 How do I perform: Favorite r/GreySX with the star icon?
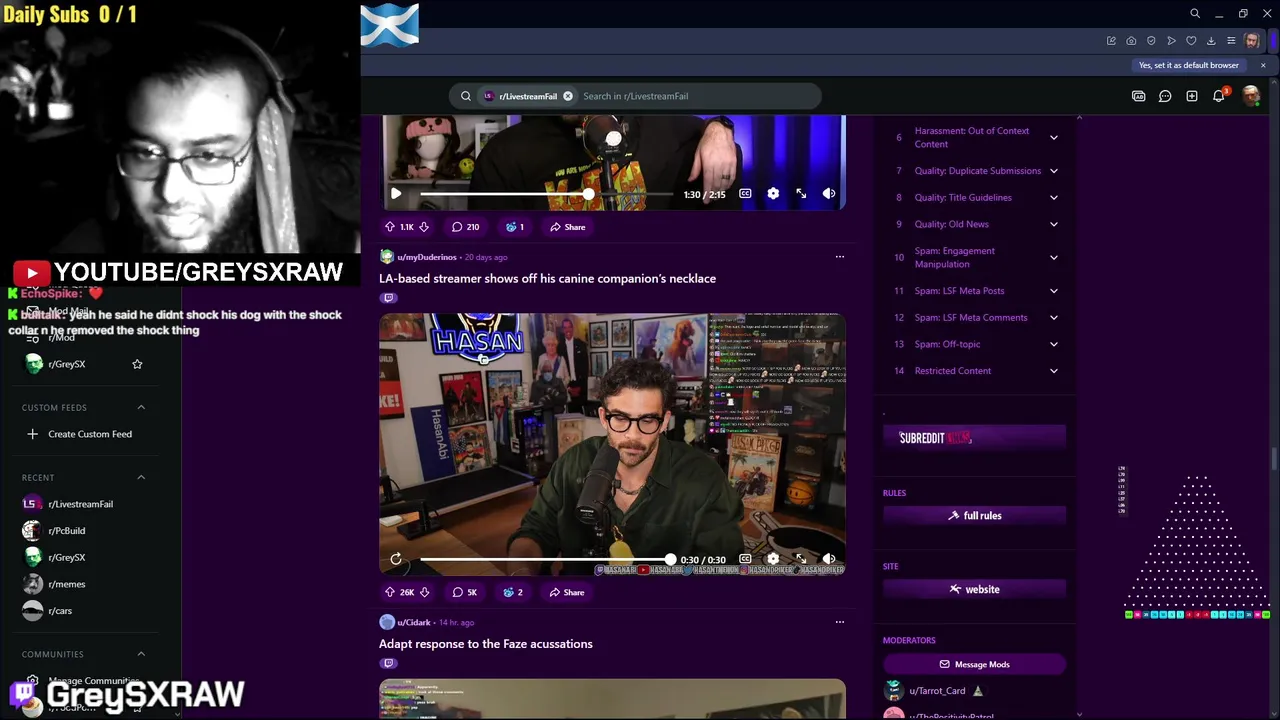(137, 364)
